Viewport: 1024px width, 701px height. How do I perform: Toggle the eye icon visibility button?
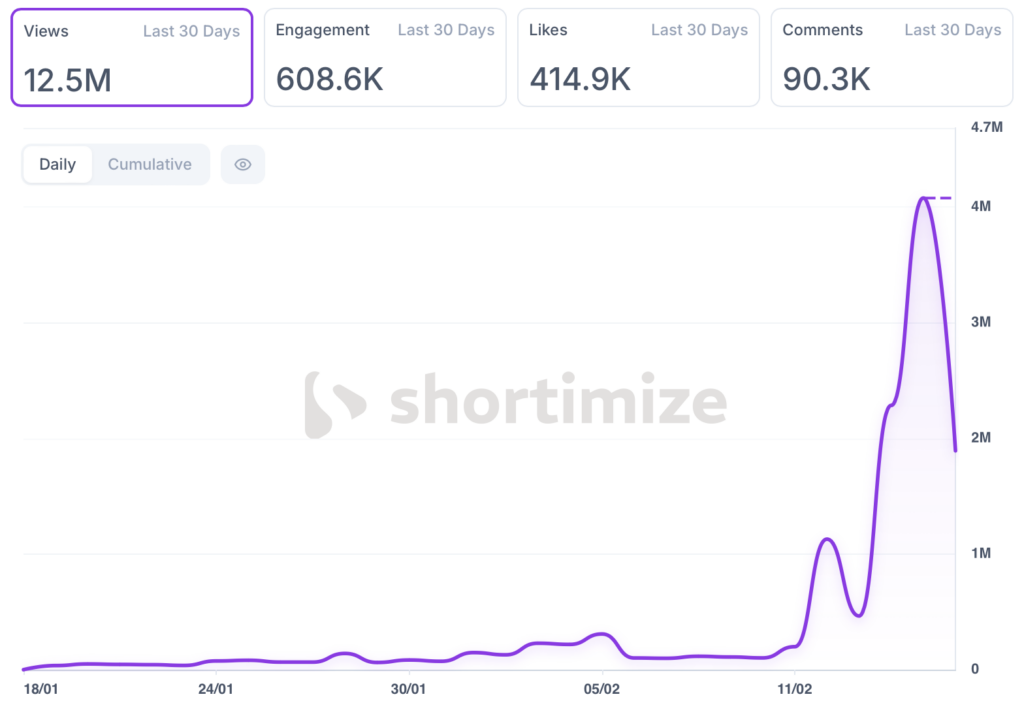pos(243,165)
